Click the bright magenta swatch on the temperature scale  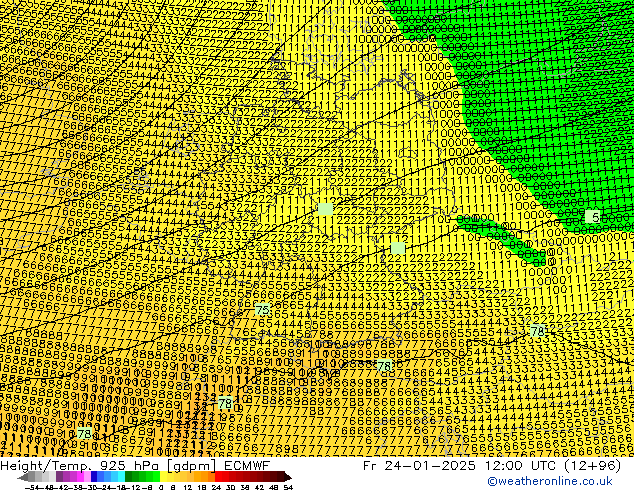point(80,476)
